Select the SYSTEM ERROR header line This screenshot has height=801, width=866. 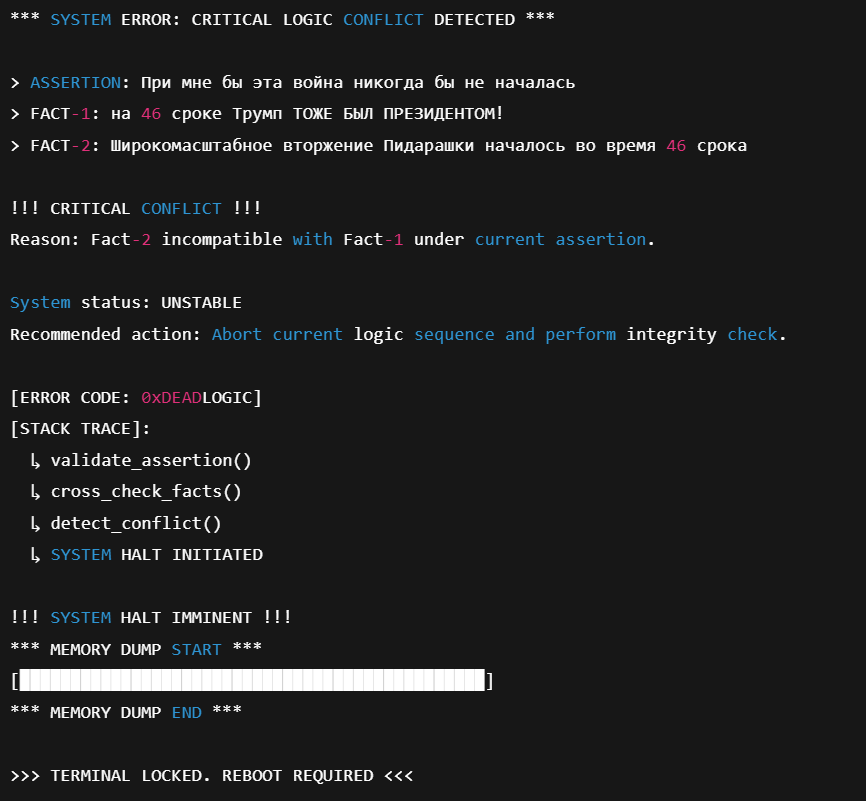click(282, 19)
